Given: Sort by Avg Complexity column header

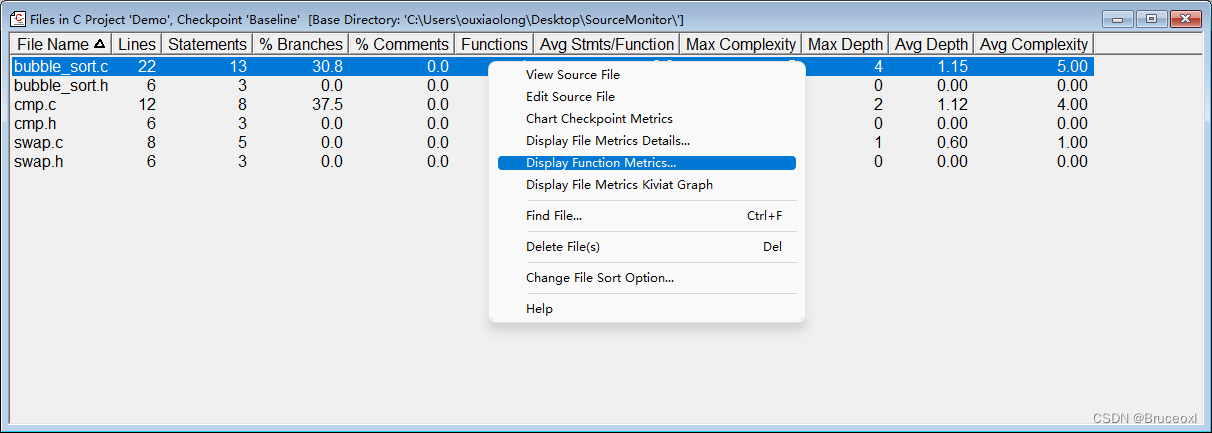Looking at the screenshot, I should [x=1033, y=44].
